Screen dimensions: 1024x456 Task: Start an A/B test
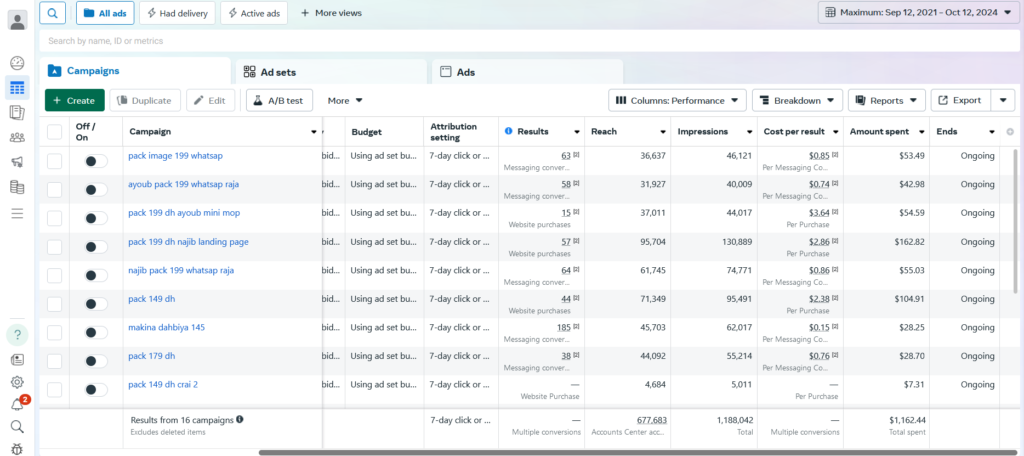coord(279,101)
